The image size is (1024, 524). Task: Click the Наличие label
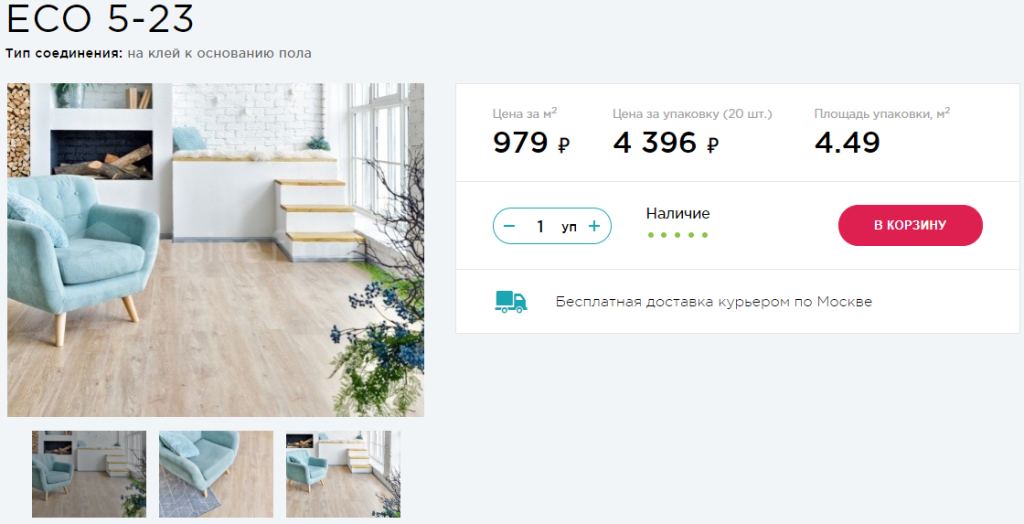pos(678,214)
